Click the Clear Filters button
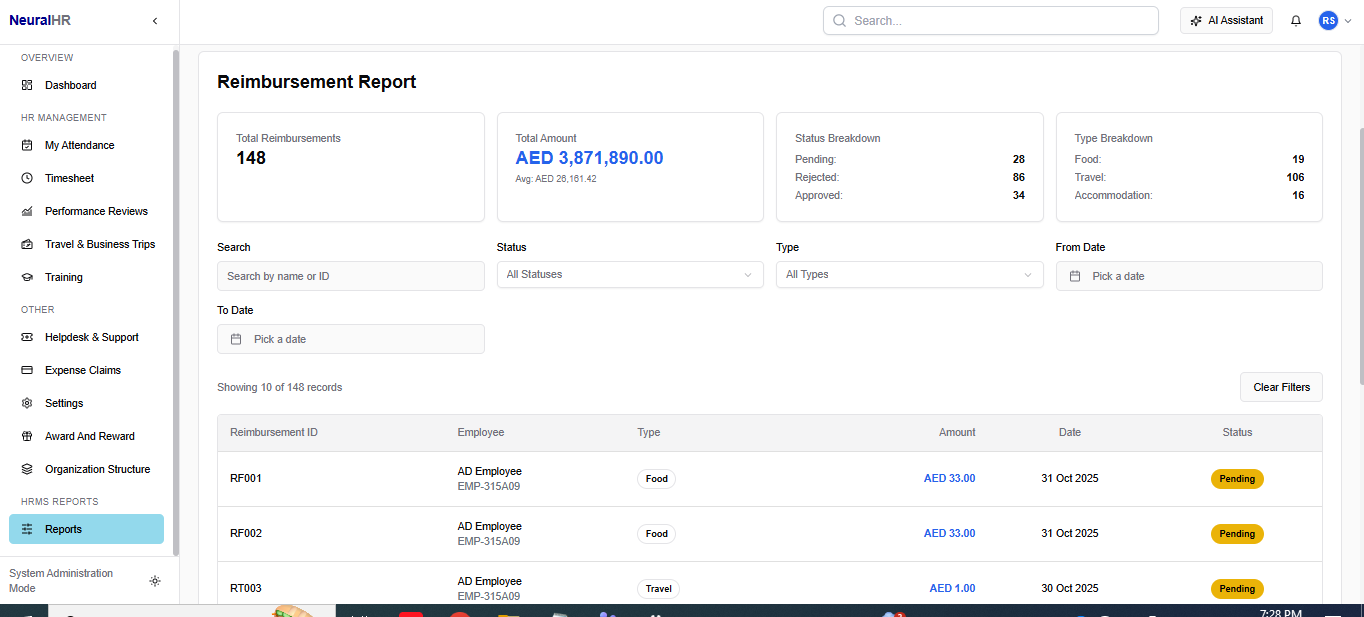This screenshot has width=1364, height=617. [x=1281, y=387]
